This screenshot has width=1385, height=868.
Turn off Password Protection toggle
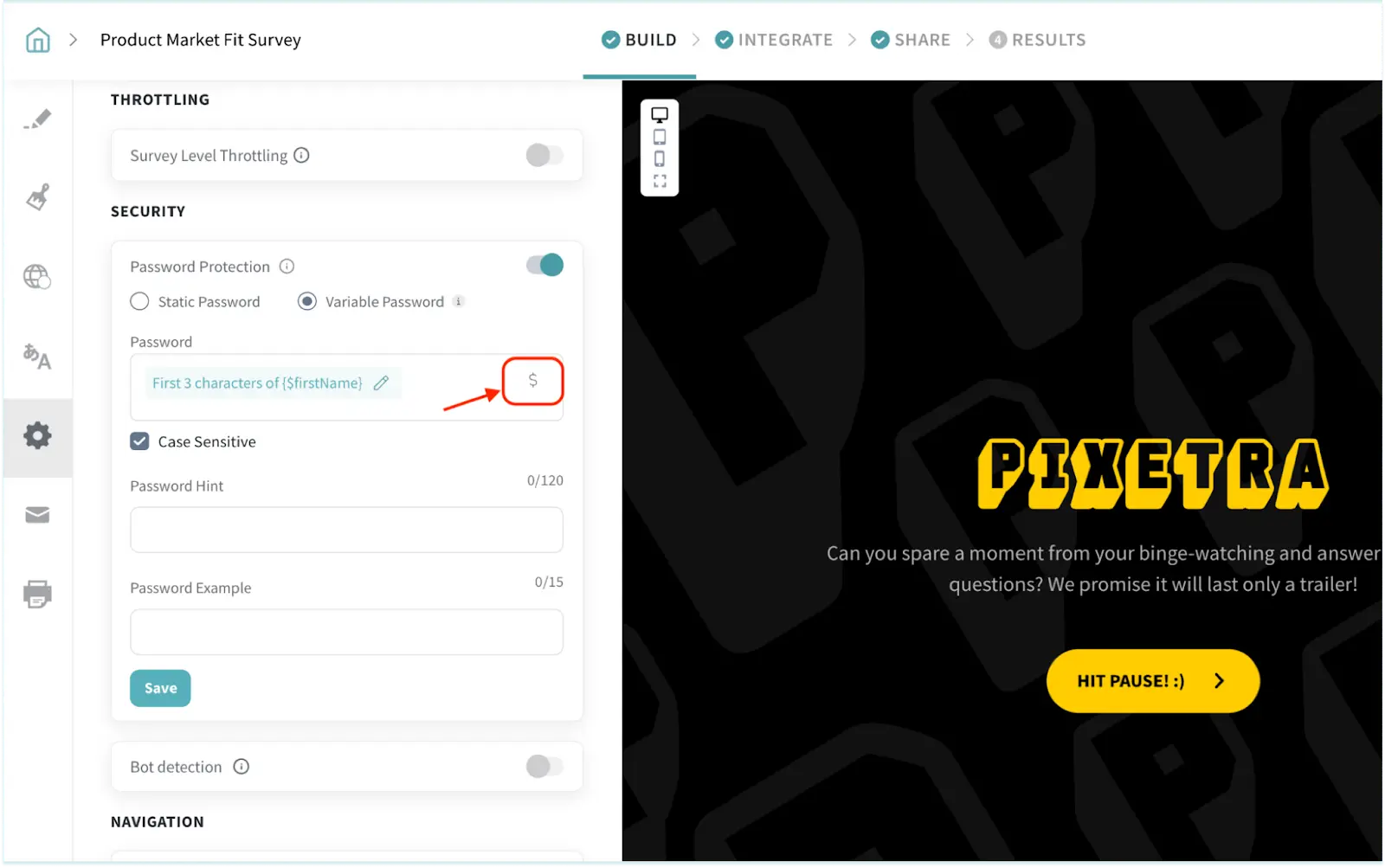tap(544, 265)
